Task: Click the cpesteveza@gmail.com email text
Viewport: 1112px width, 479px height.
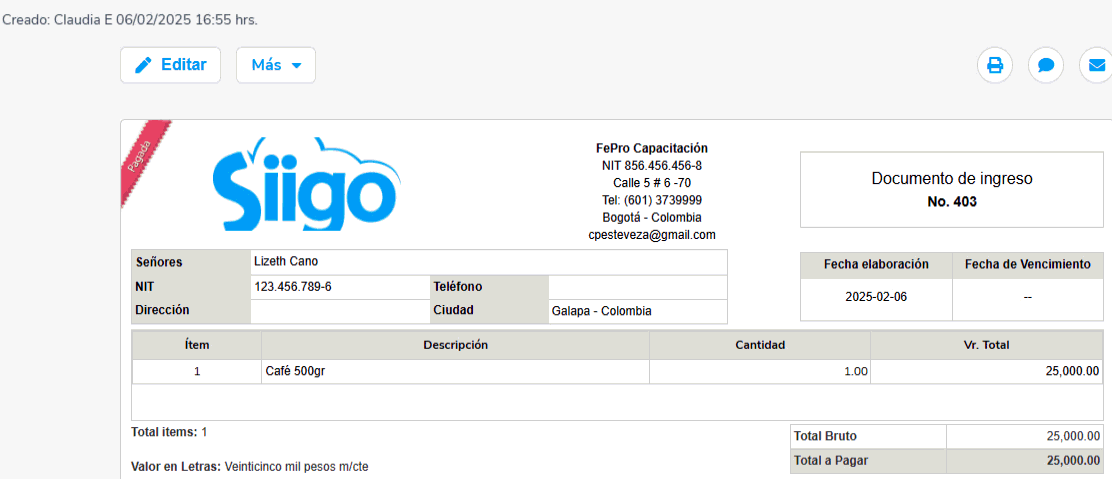Action: 652,234
